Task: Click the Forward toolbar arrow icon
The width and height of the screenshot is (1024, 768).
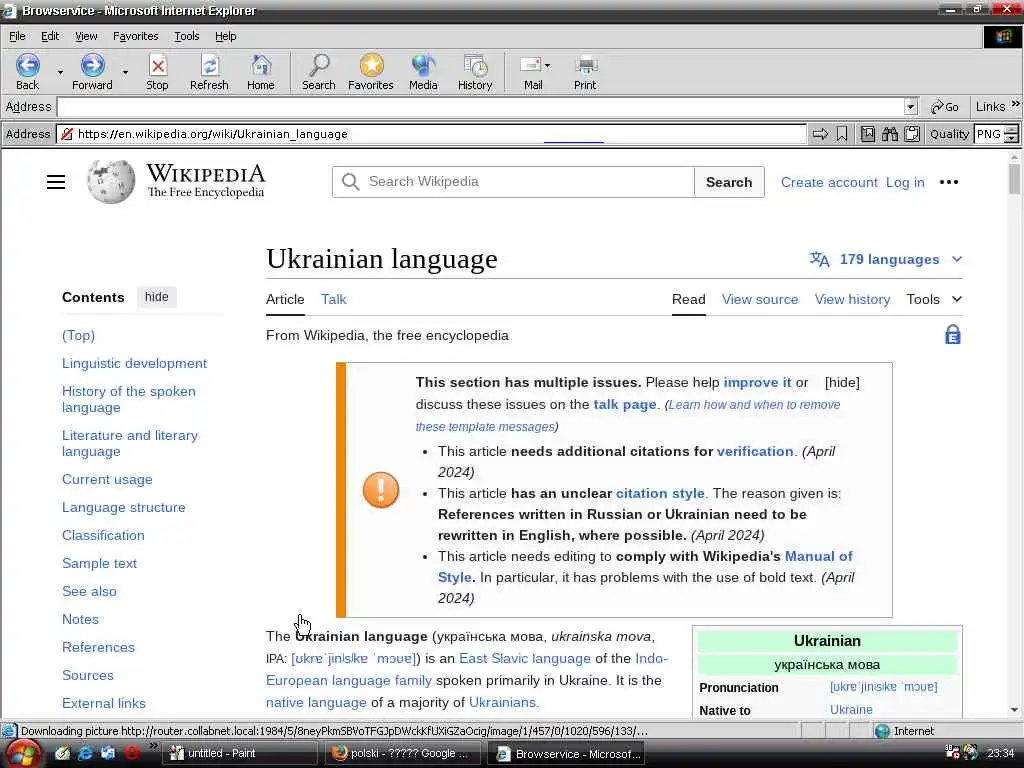Action: click(92, 66)
